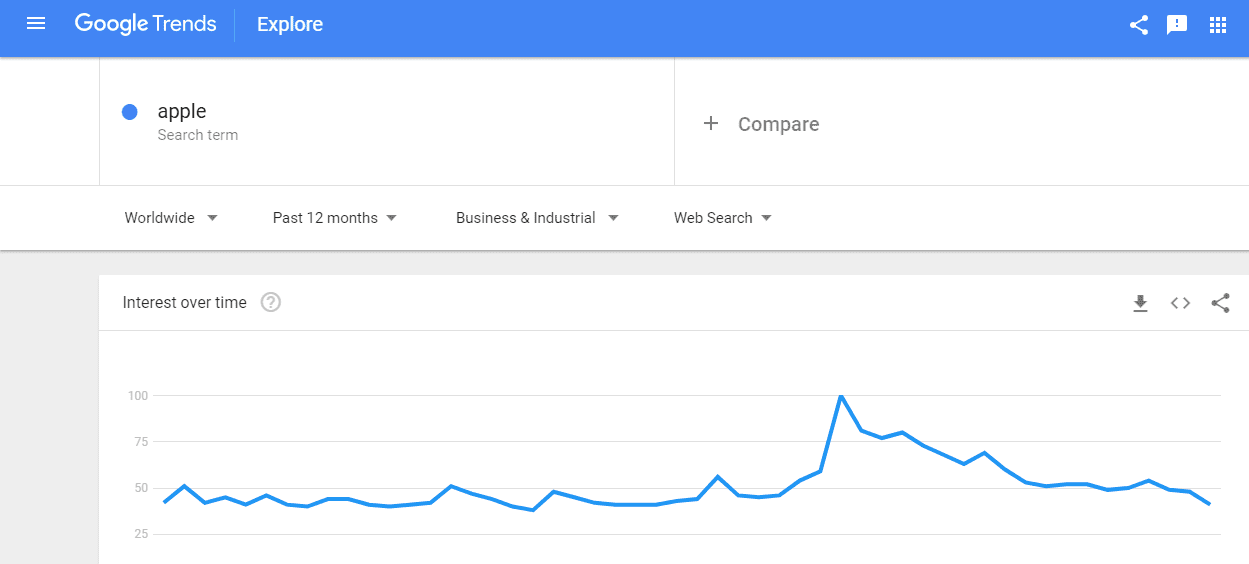Open the embed code icon
Screen dimensions: 1249x564
click(x=1180, y=303)
